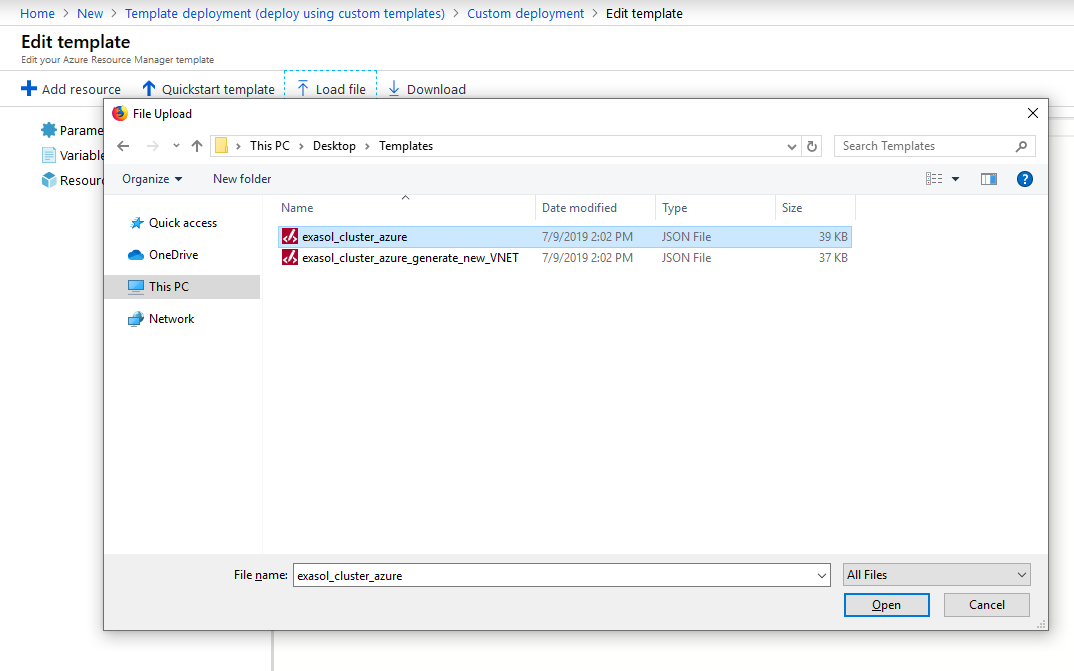The image size is (1074, 671).
Task: Open the All Files type dropdown
Action: click(936, 575)
